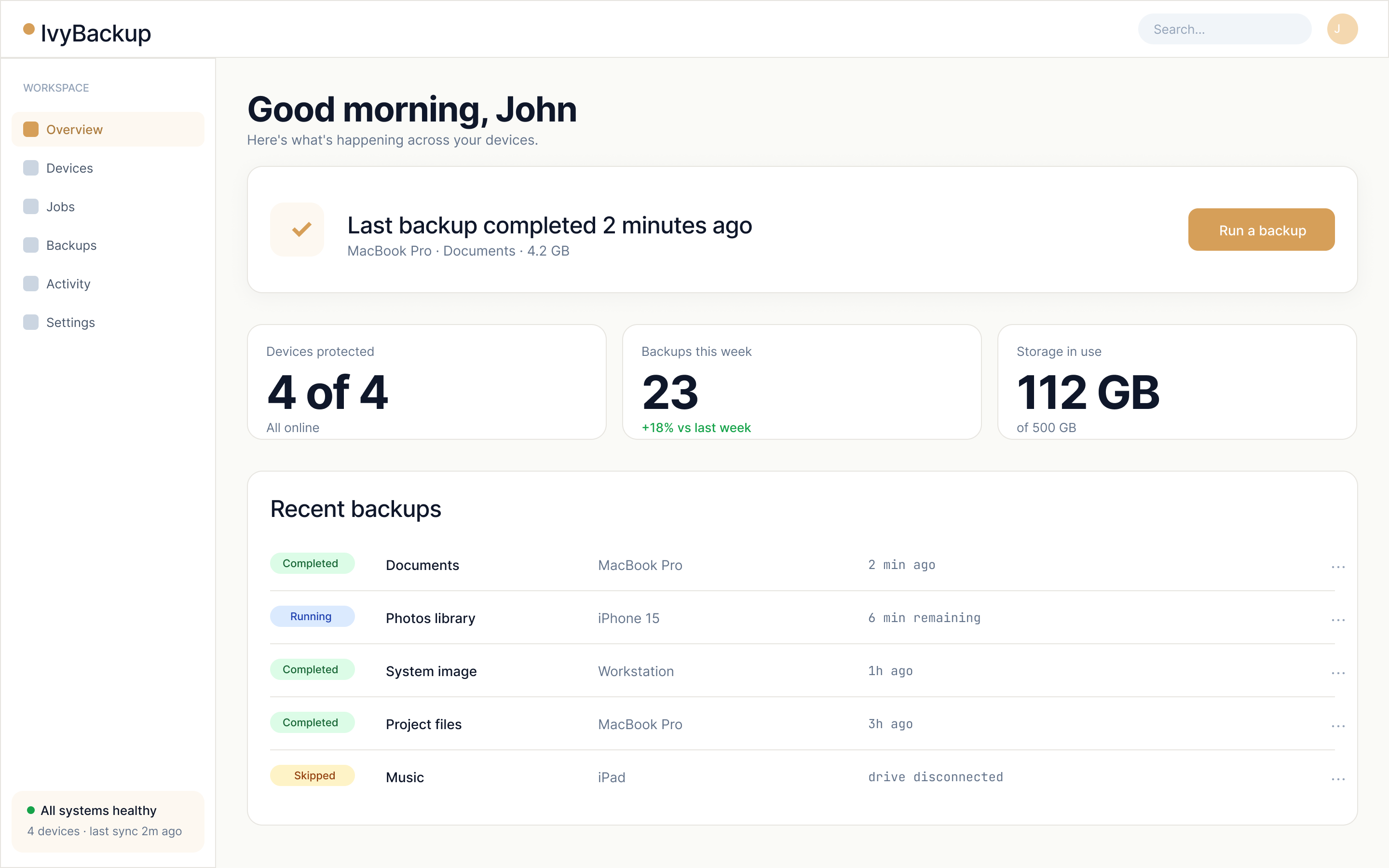
Task: Click iPhone 15 device in Photos library row
Action: point(628,618)
